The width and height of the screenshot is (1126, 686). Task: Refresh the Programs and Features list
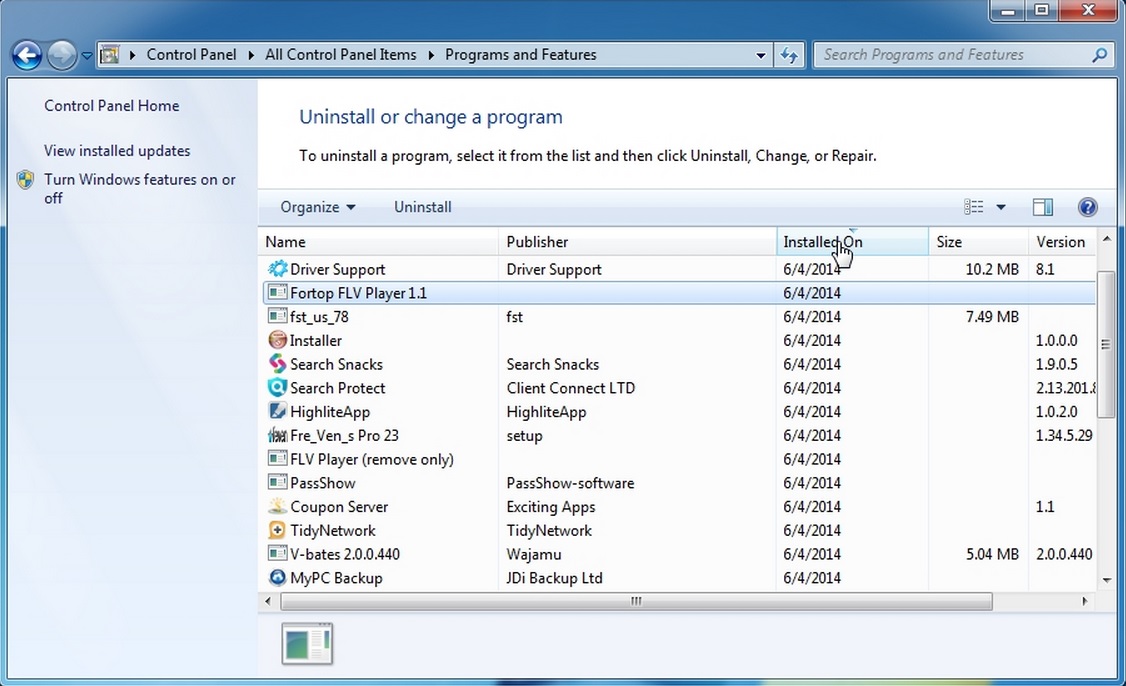[x=789, y=55]
